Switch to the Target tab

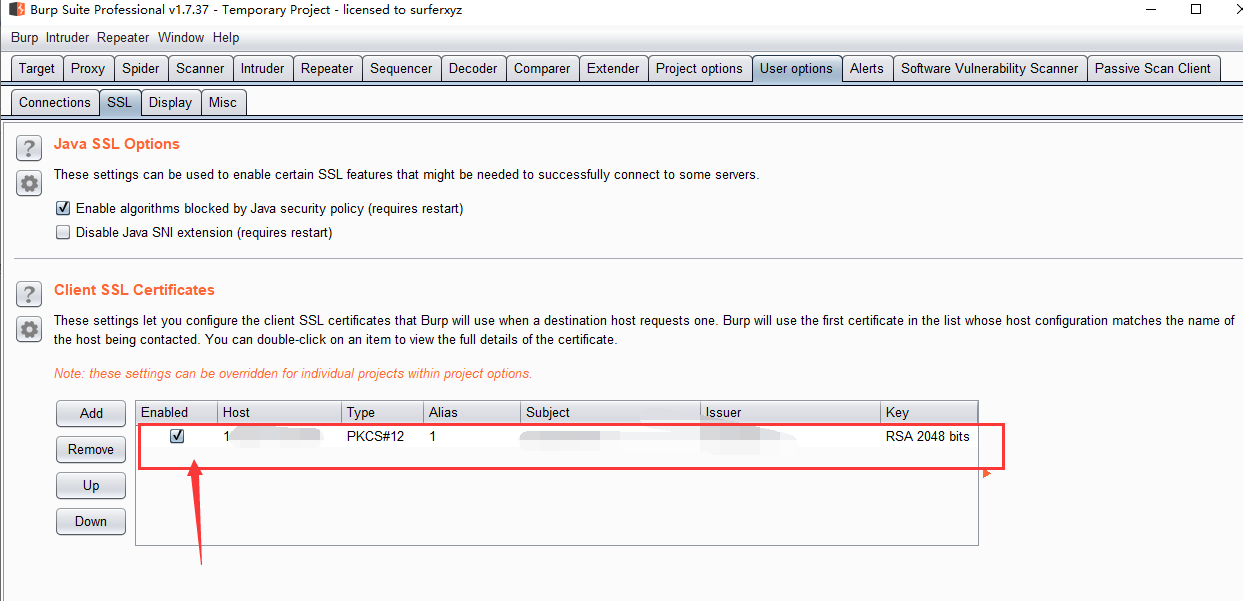[x=37, y=69]
